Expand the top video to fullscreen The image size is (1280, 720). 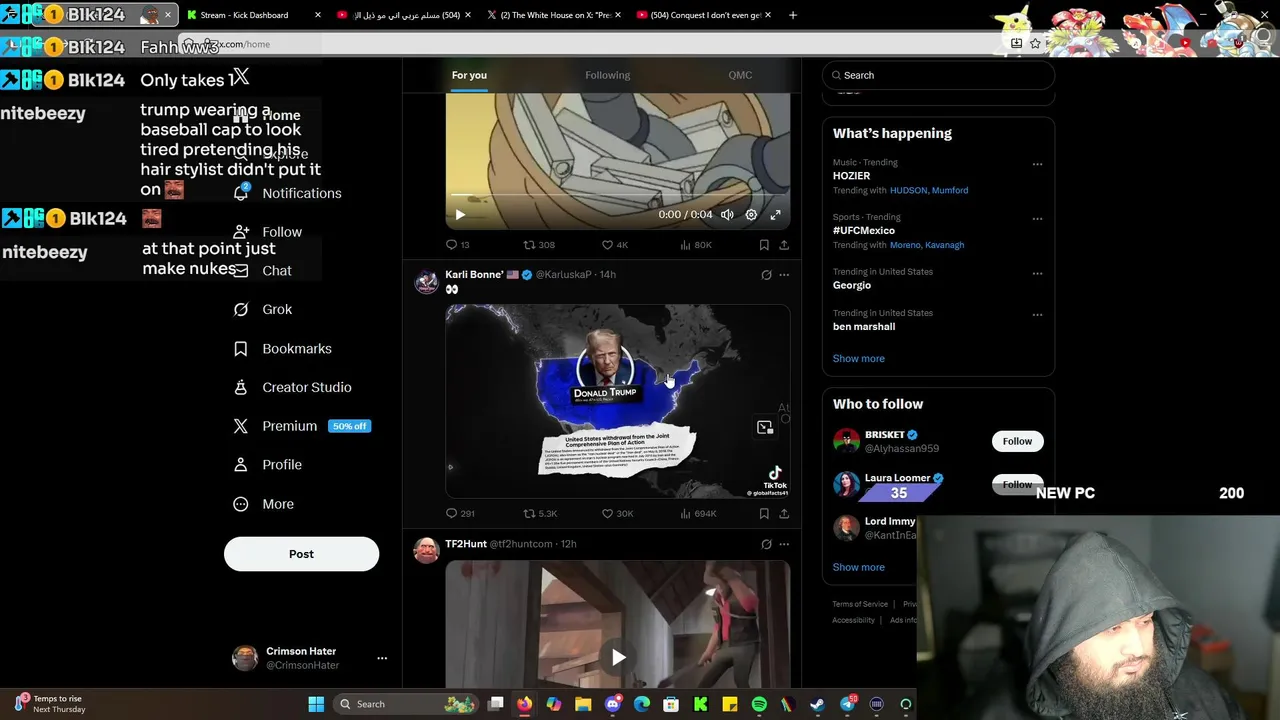775,215
